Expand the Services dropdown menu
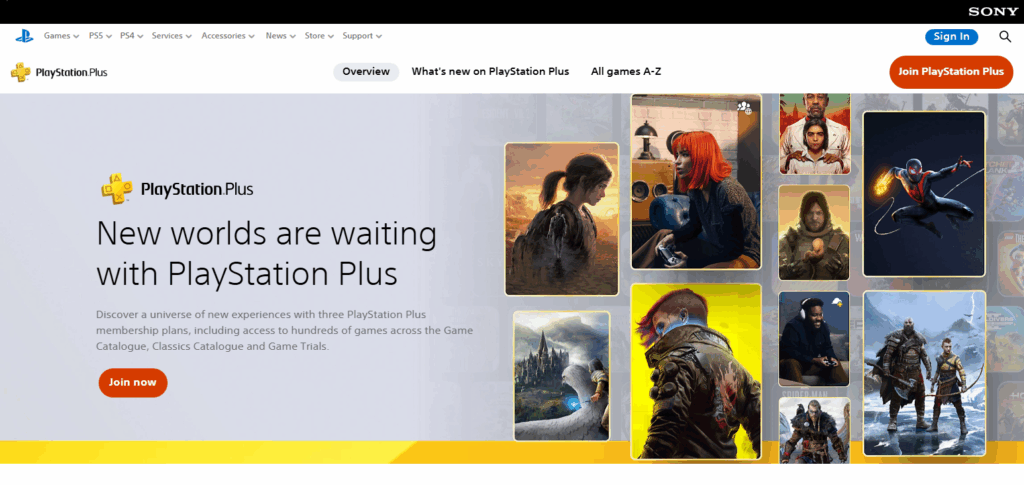This screenshot has width=1024, height=485. click(x=172, y=36)
